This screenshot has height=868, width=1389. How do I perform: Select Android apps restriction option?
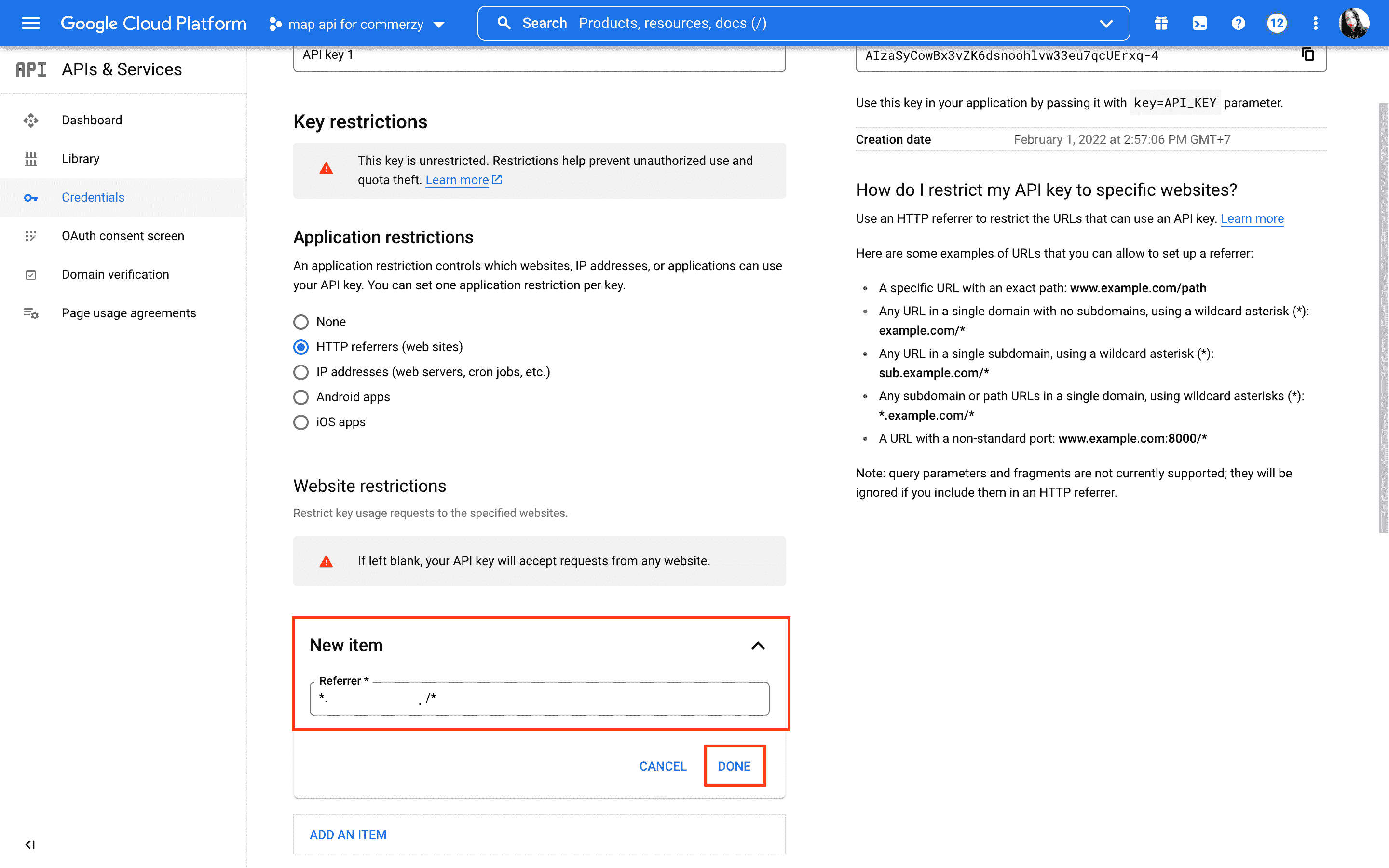click(x=301, y=397)
